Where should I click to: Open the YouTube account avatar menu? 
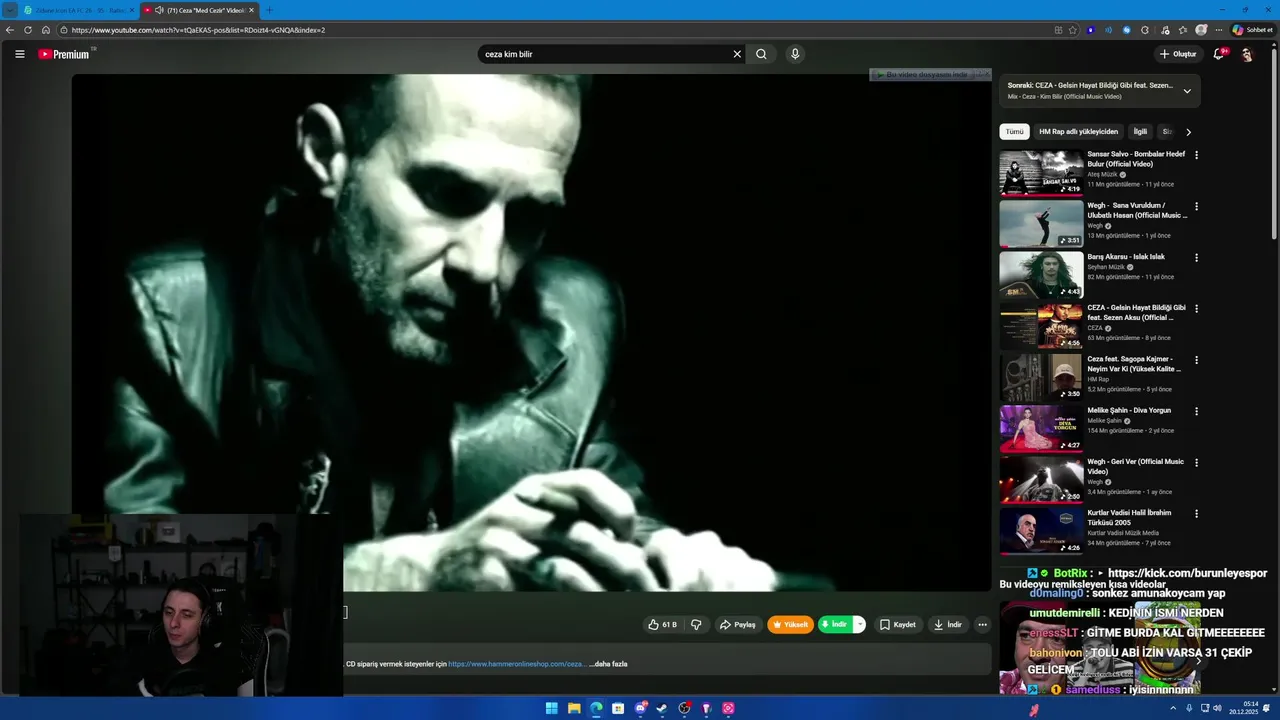1247,54
